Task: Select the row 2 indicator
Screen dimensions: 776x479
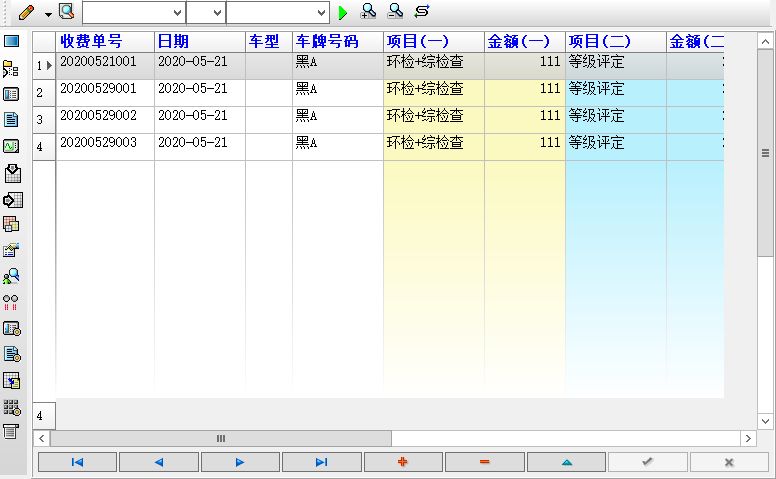Action: (x=44, y=93)
